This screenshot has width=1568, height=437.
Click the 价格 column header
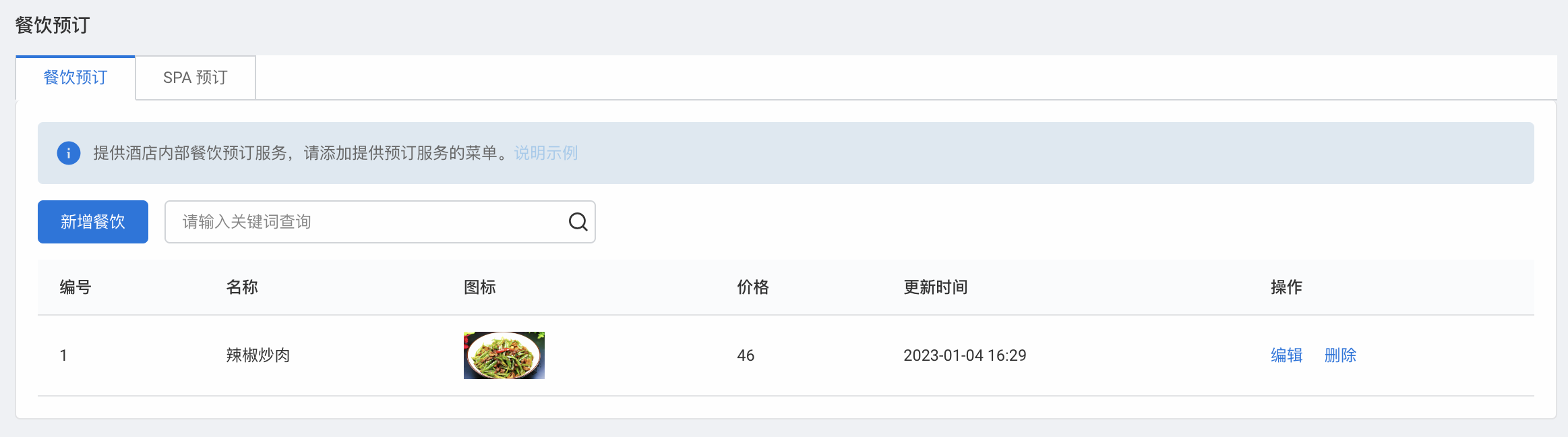[x=753, y=287]
